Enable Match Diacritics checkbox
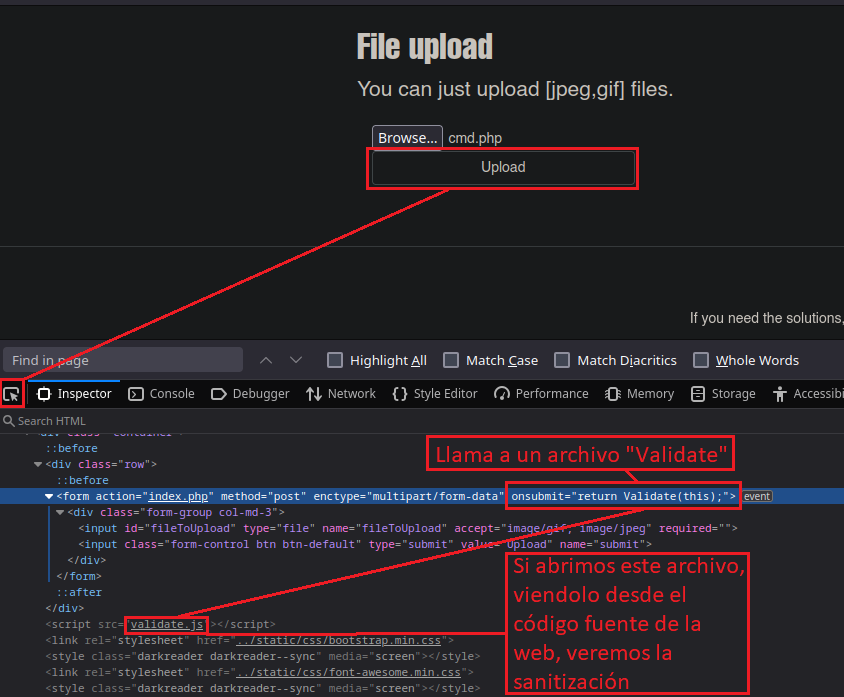Image resolution: width=844 pixels, height=697 pixels. [562, 360]
